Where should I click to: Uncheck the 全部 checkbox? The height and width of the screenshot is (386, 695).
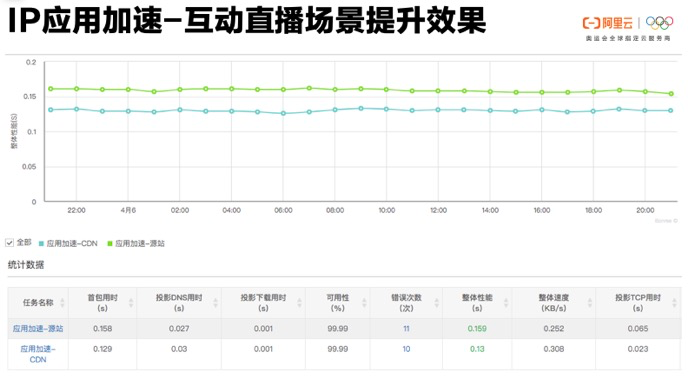click(x=9, y=243)
